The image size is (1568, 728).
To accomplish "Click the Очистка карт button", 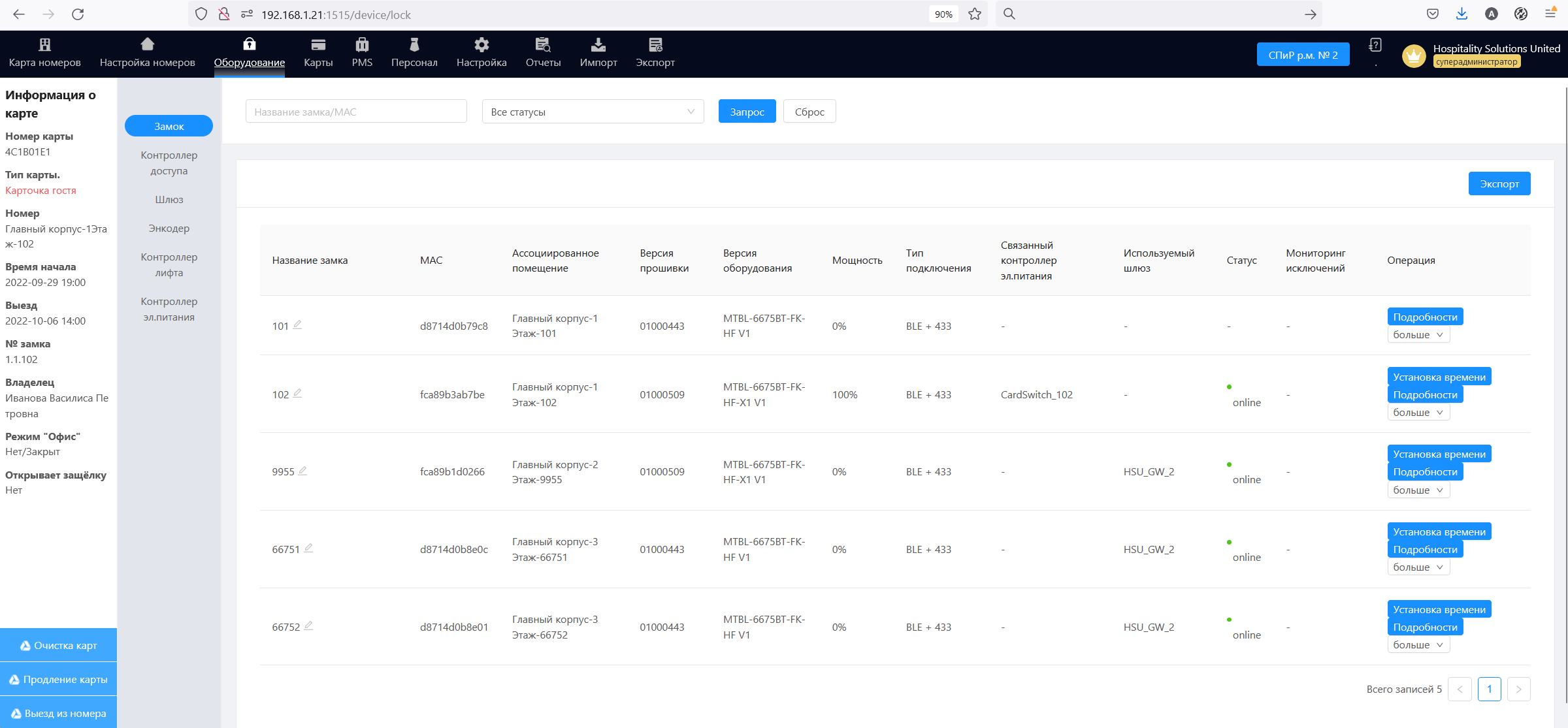I will 59,646.
